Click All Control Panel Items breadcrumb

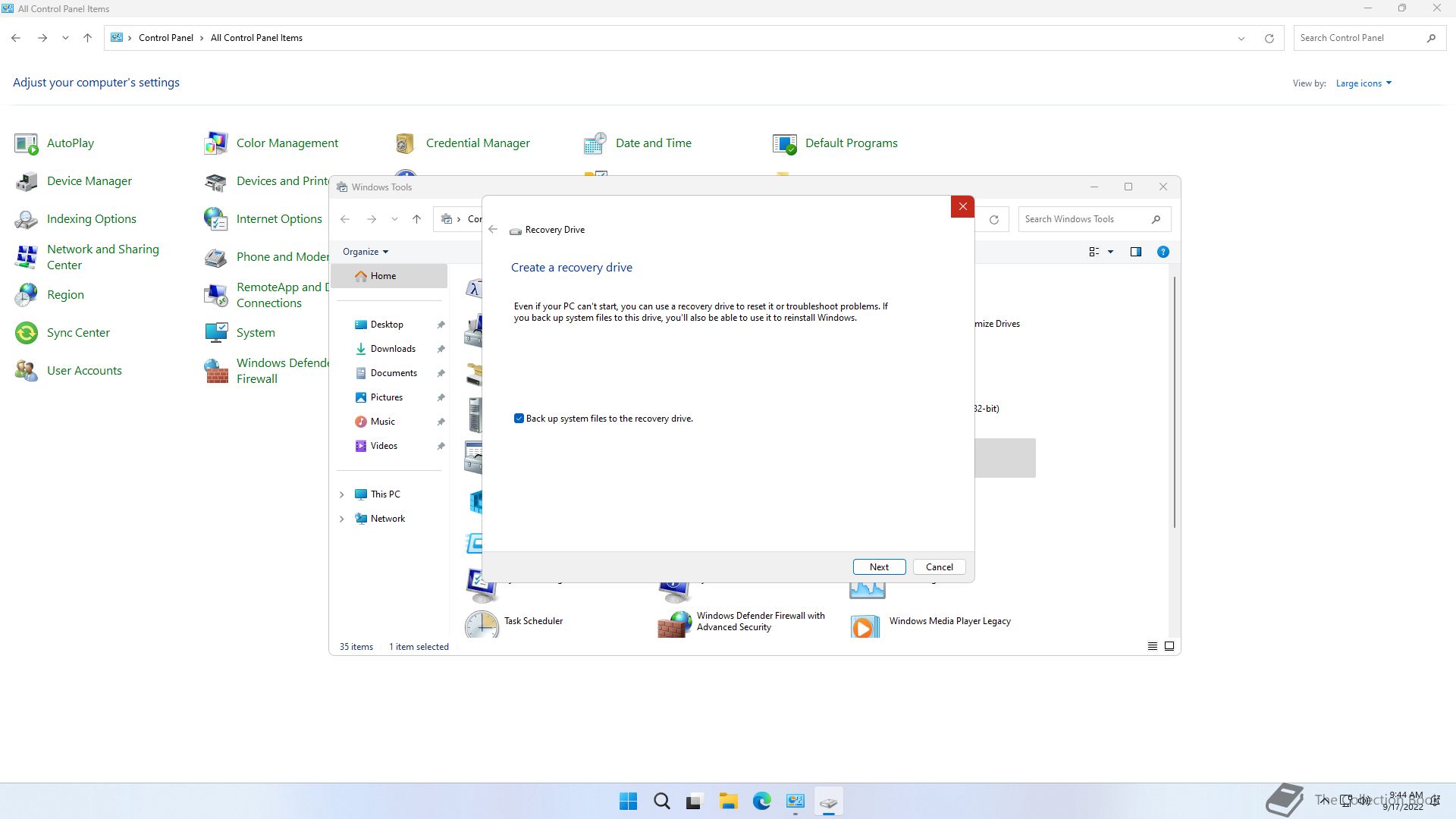tap(256, 38)
